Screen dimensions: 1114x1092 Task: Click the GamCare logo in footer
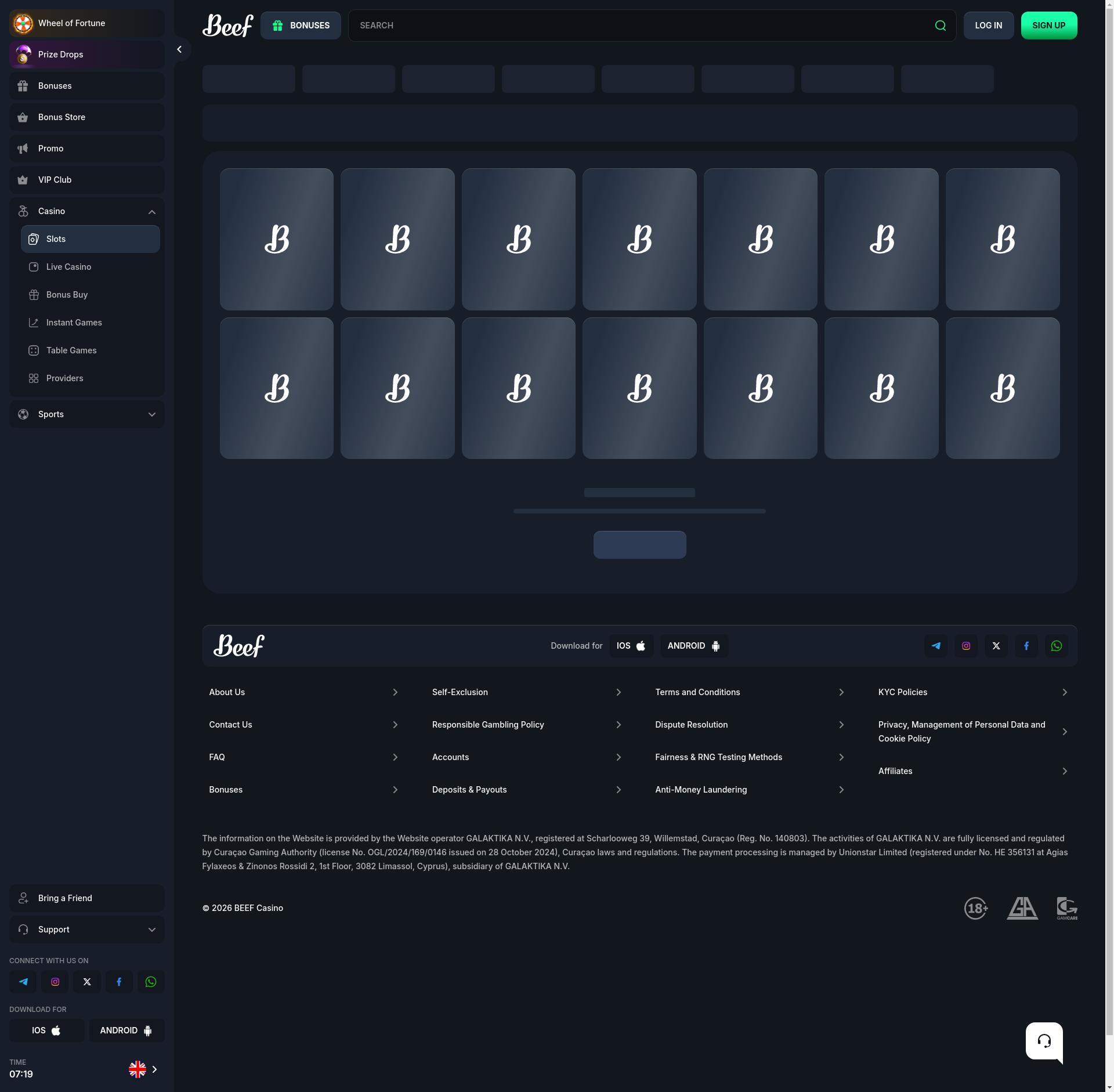point(1066,908)
